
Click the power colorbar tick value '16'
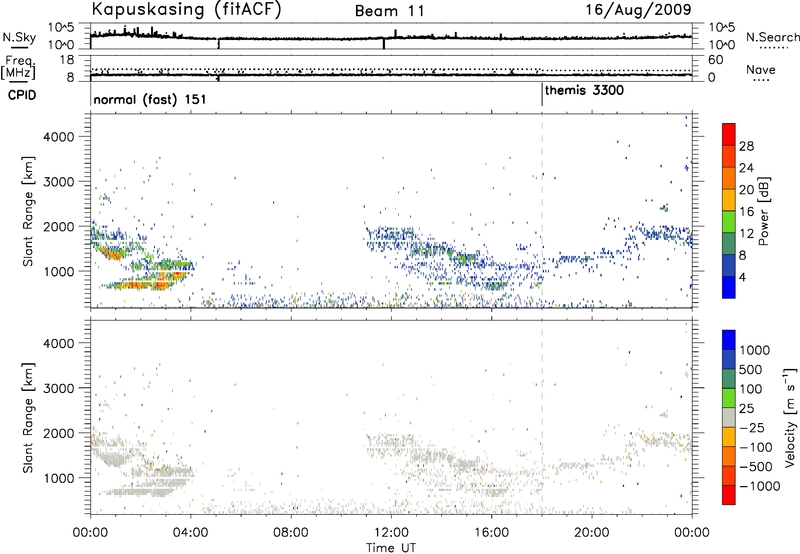click(x=746, y=212)
